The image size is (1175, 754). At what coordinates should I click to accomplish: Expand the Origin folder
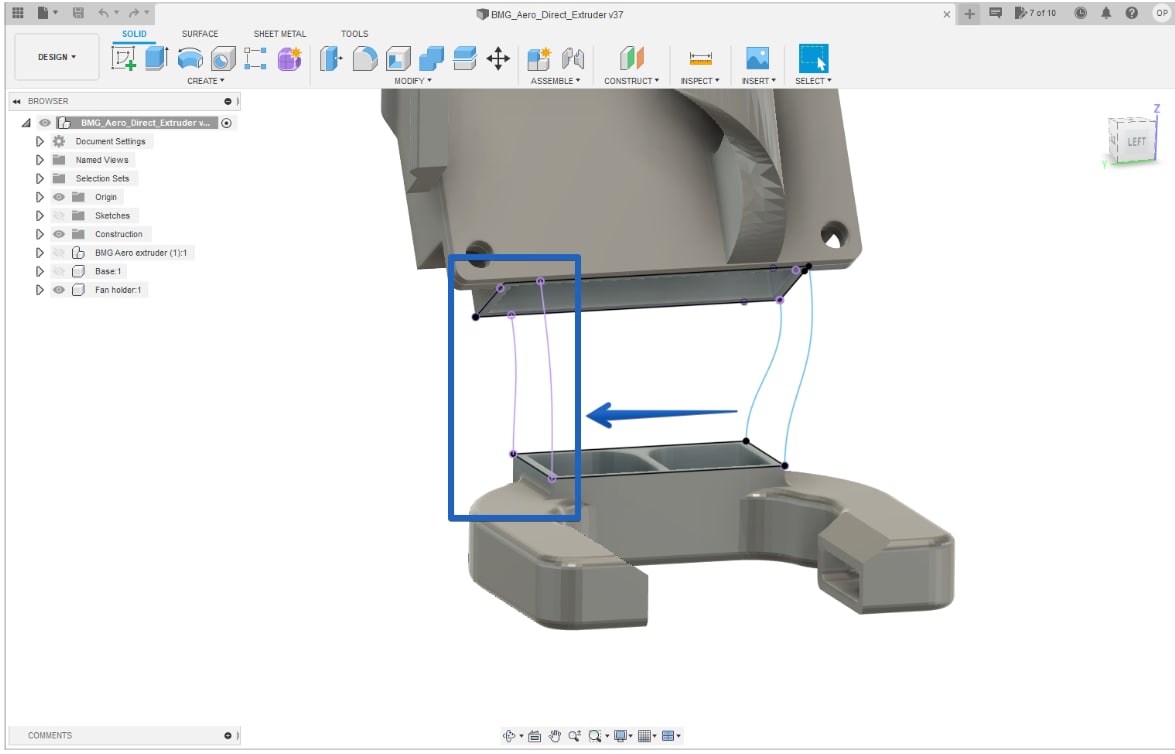coord(40,197)
